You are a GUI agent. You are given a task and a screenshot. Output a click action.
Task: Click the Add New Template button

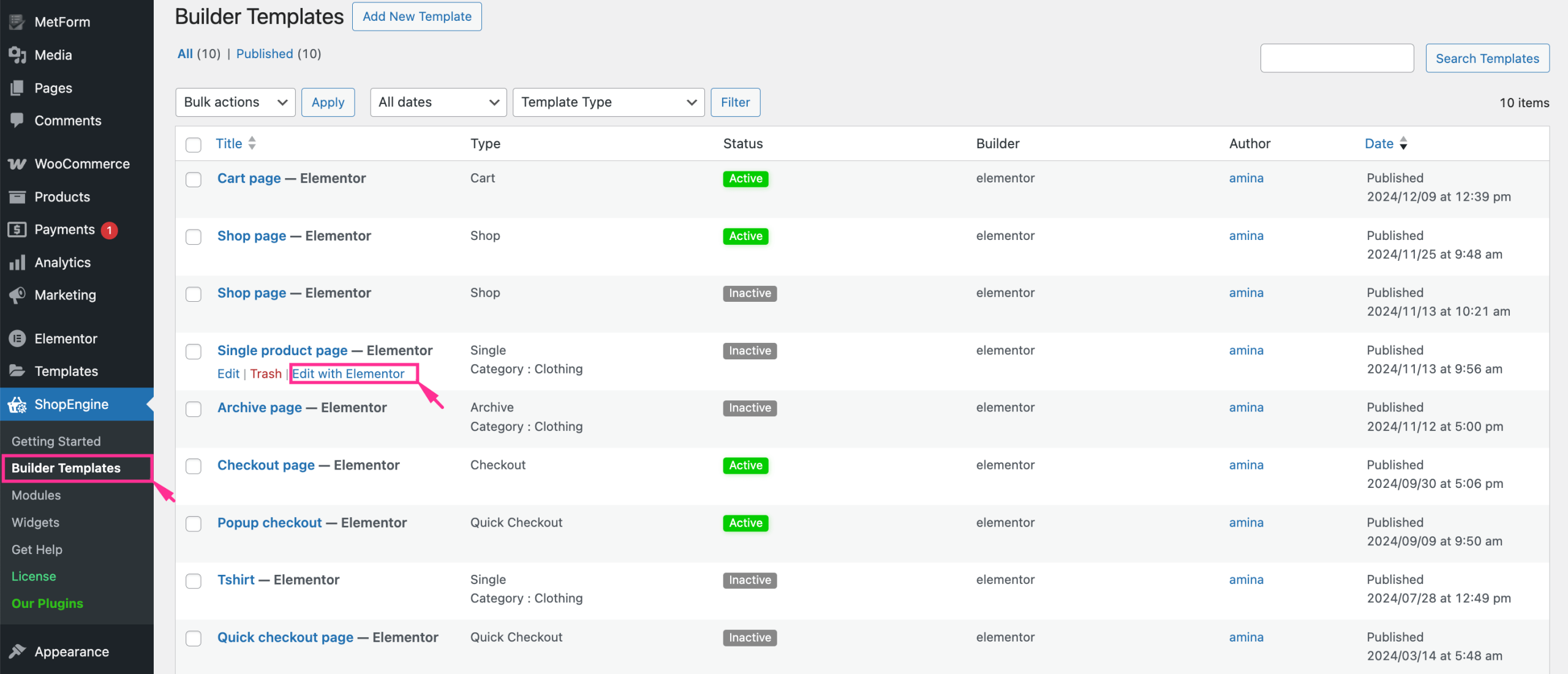[417, 17]
